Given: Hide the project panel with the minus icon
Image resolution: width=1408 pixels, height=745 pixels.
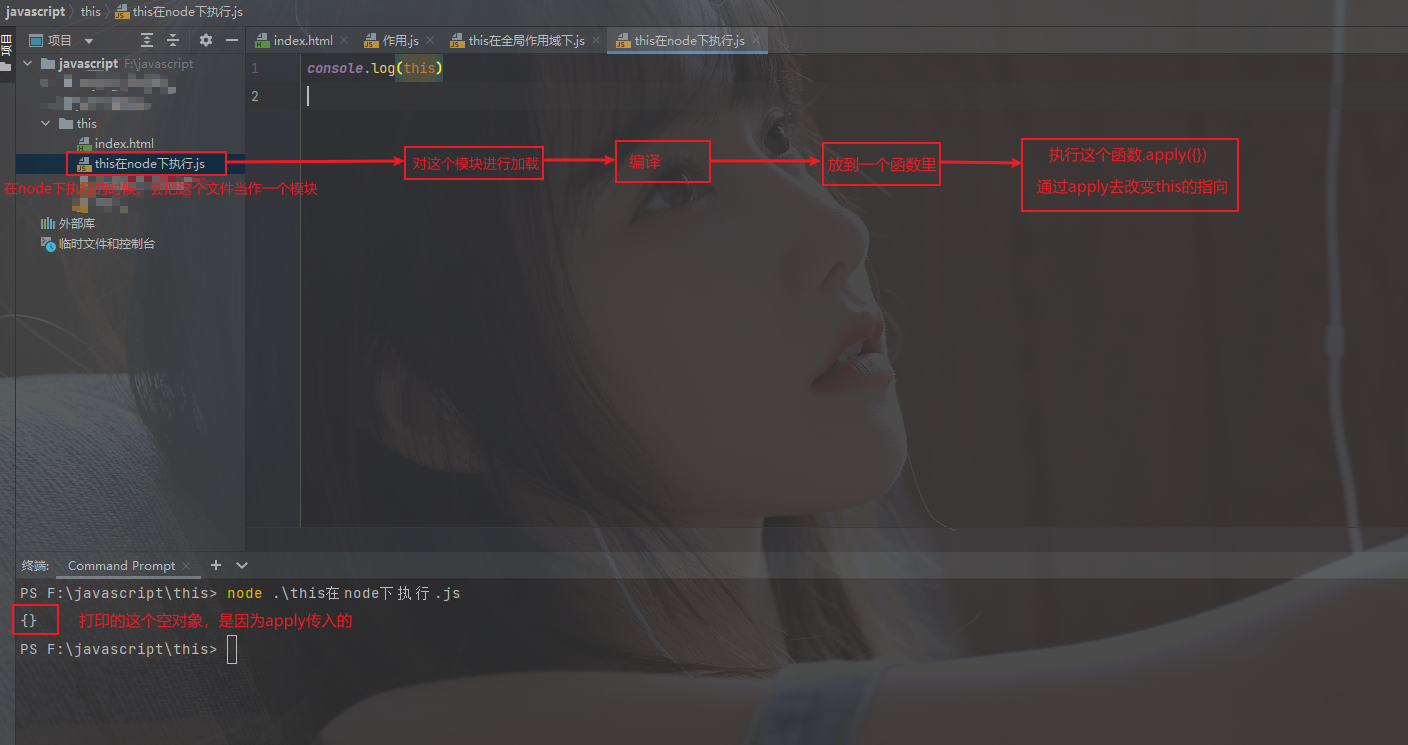Looking at the screenshot, I should [232, 40].
